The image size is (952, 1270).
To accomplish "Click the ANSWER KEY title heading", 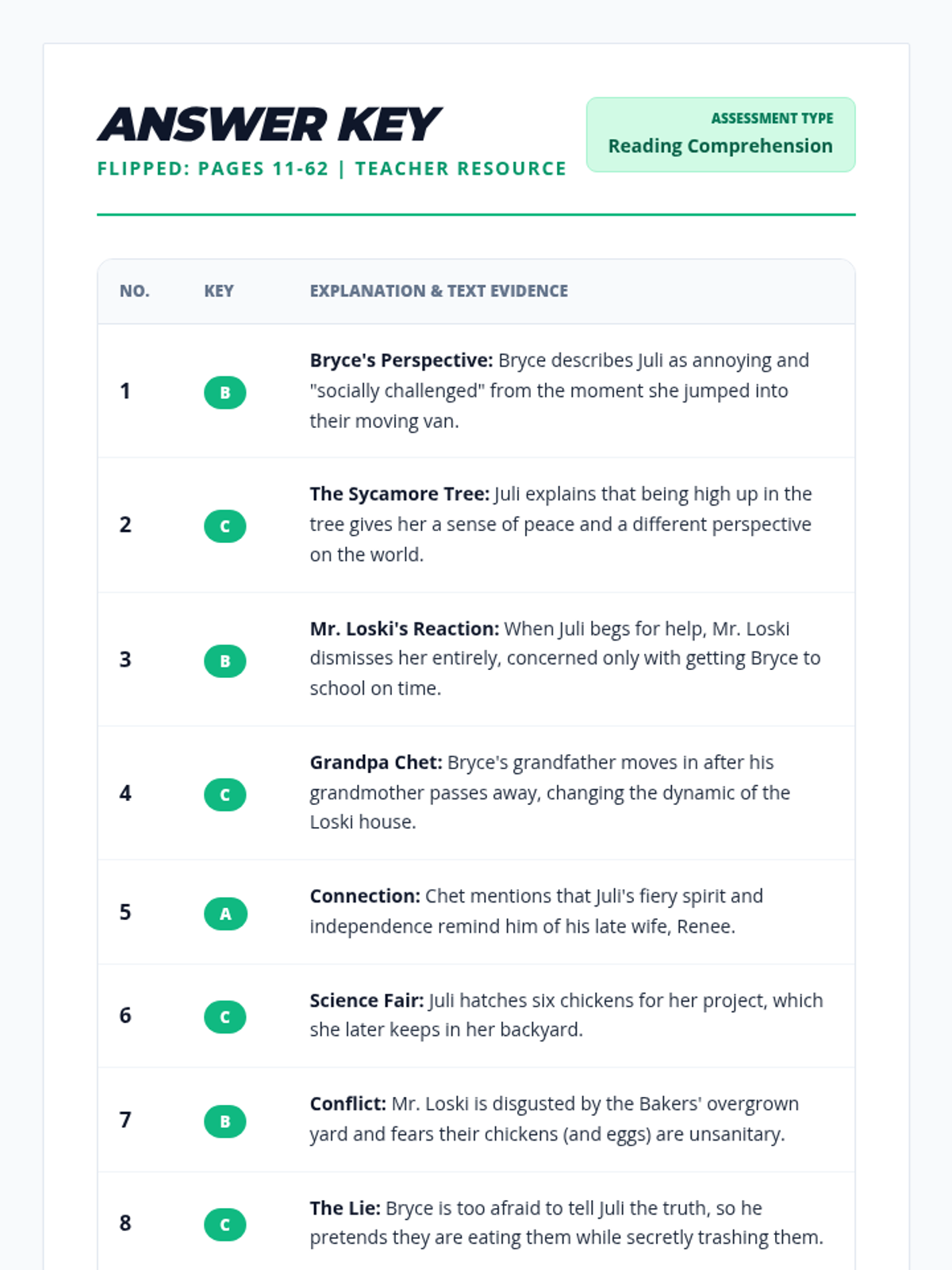I will (269, 125).
